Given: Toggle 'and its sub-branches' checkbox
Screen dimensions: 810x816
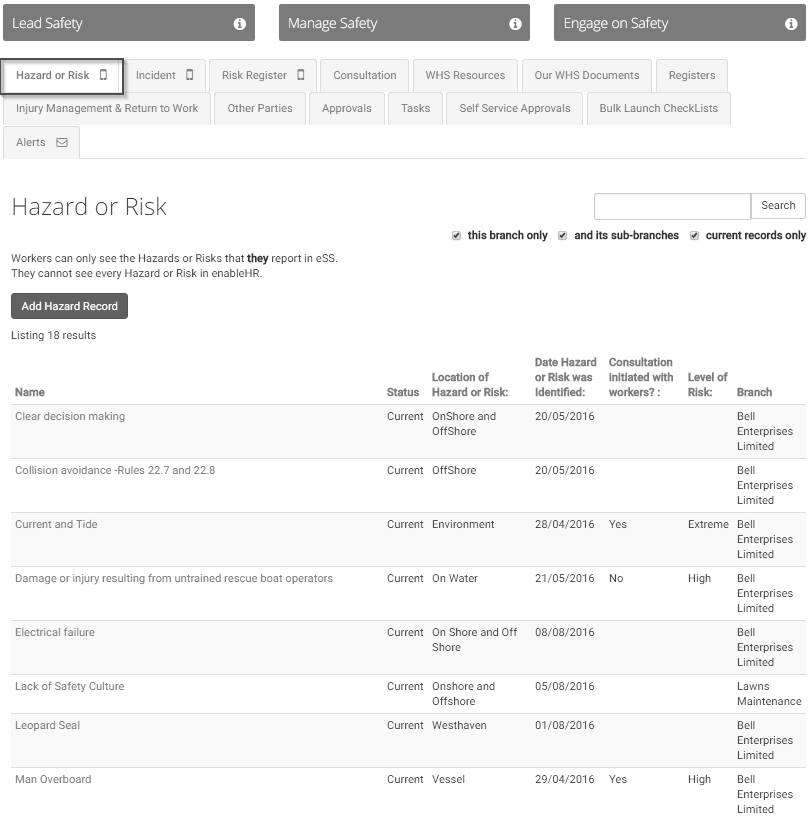Looking at the screenshot, I should (x=562, y=236).
